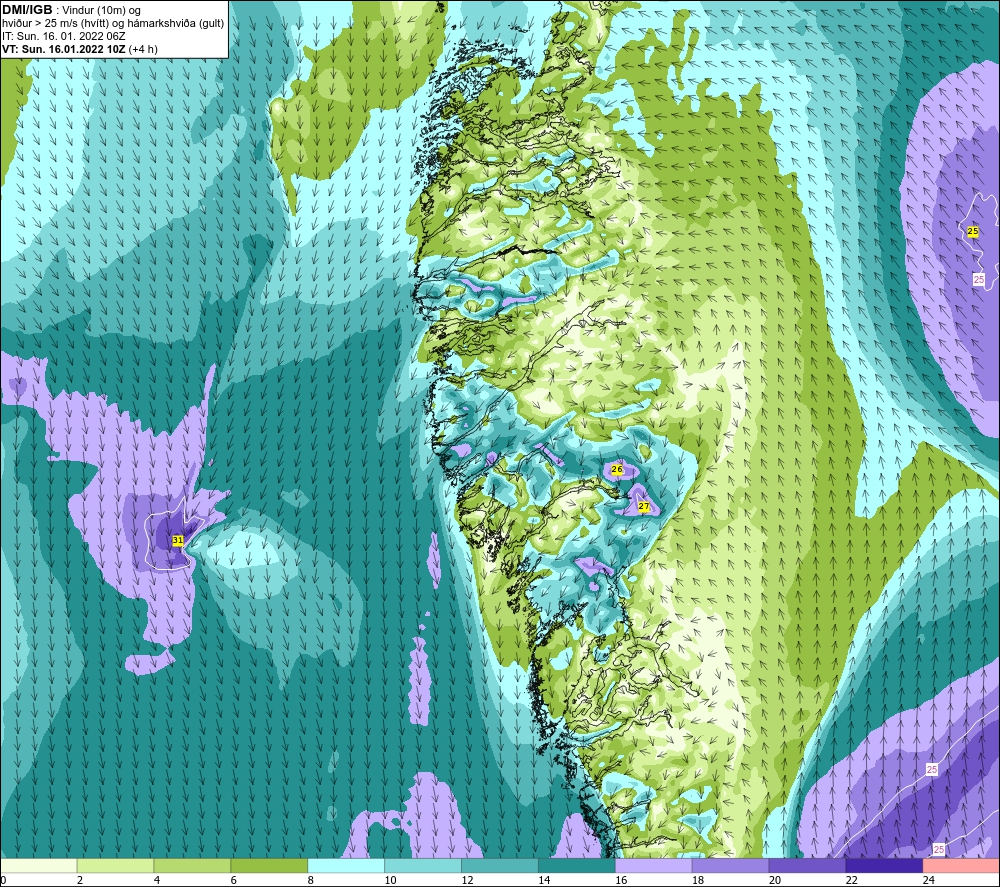The image size is (1000, 887).
Task: Click the scale label 22
Action: (x=851, y=880)
